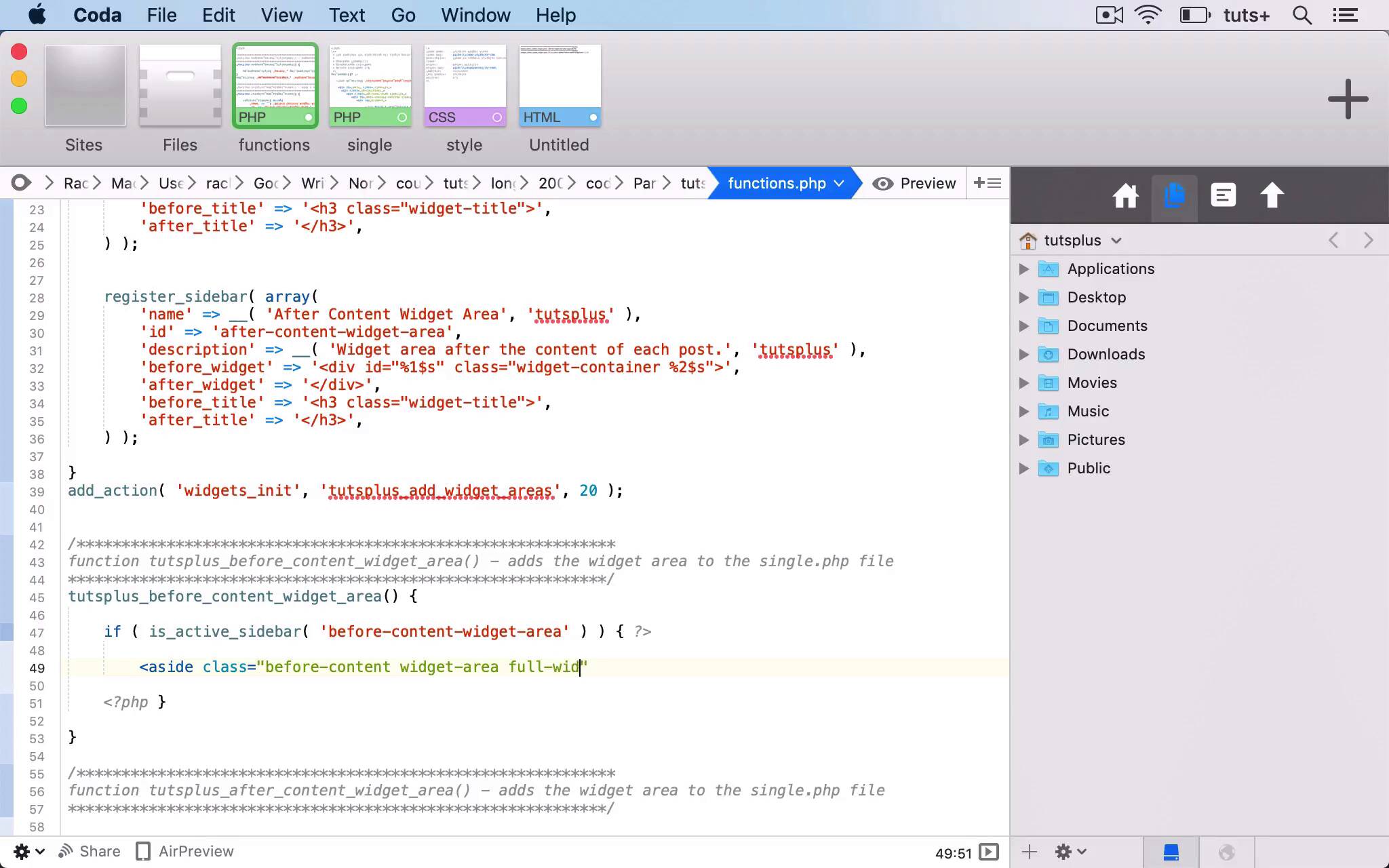Open Spotlight search from the menu bar
1389x868 pixels.
[x=1301, y=14]
